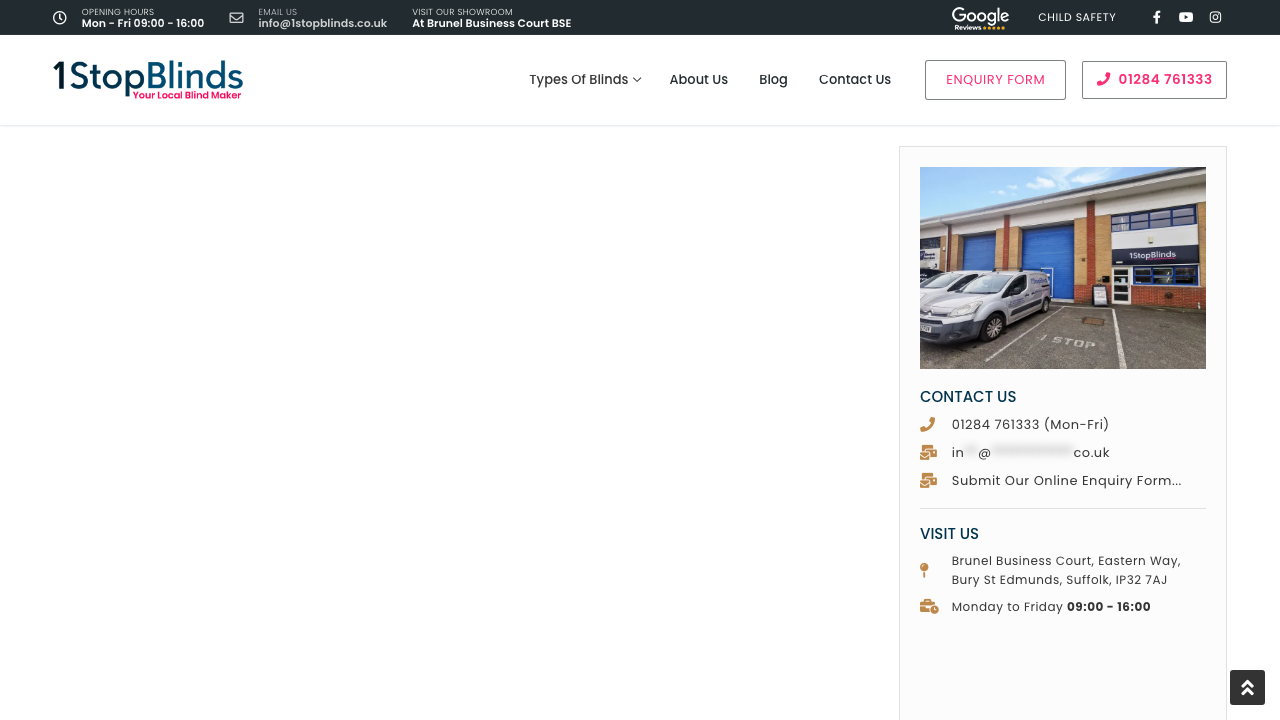Click the 1StopBlinds logo
This screenshot has width=1280, height=720.
(147, 79)
